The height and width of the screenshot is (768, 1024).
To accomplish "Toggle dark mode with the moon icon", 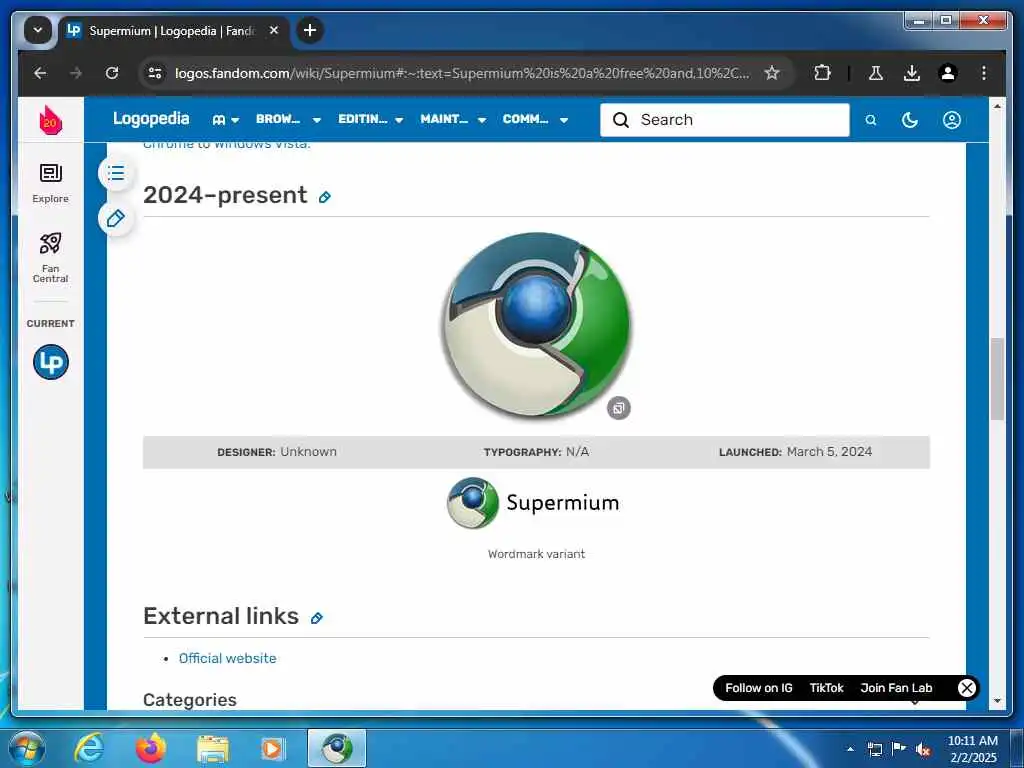I will pyautogui.click(x=910, y=120).
